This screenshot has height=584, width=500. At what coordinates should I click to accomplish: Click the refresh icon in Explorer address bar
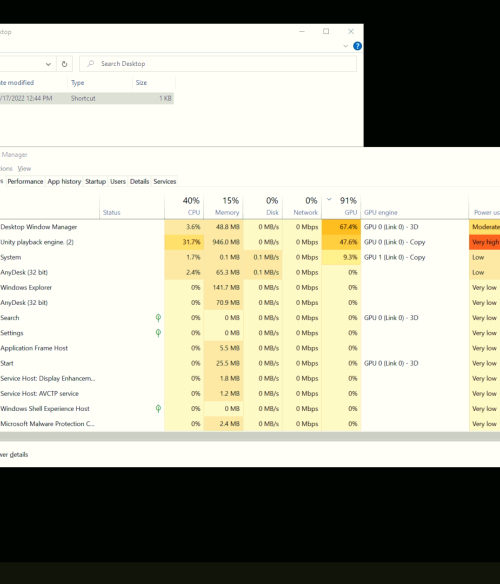tap(64, 64)
